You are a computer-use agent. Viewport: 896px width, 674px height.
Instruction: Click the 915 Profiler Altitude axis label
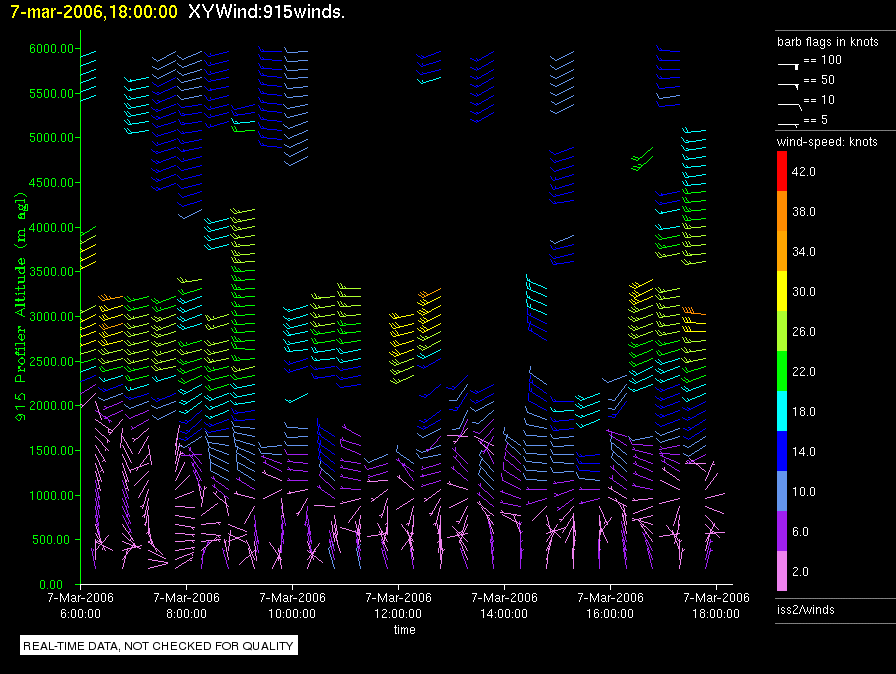coord(21,300)
